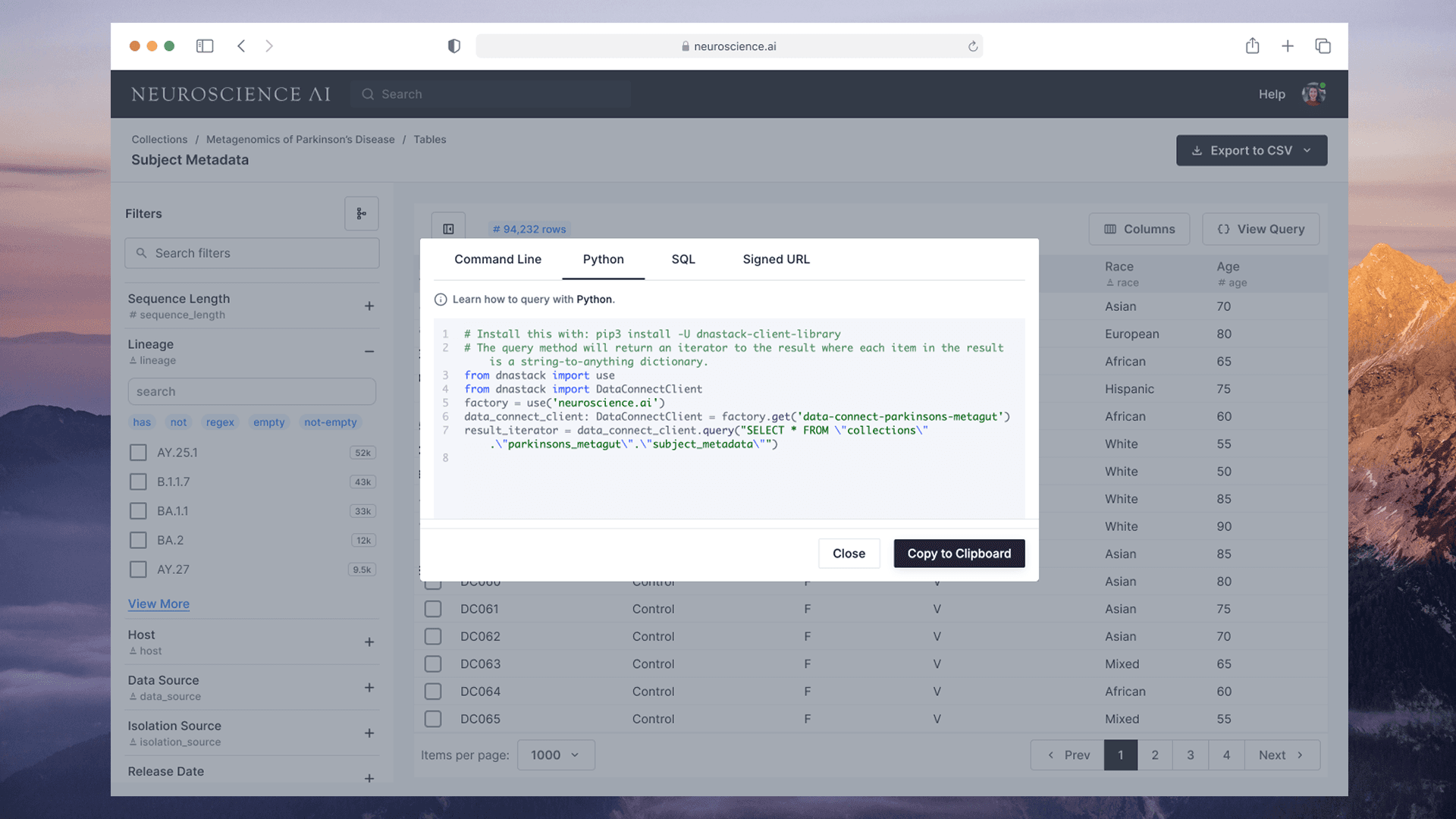Go to page 3 in pagination
The height and width of the screenshot is (819, 1456).
(1190, 755)
